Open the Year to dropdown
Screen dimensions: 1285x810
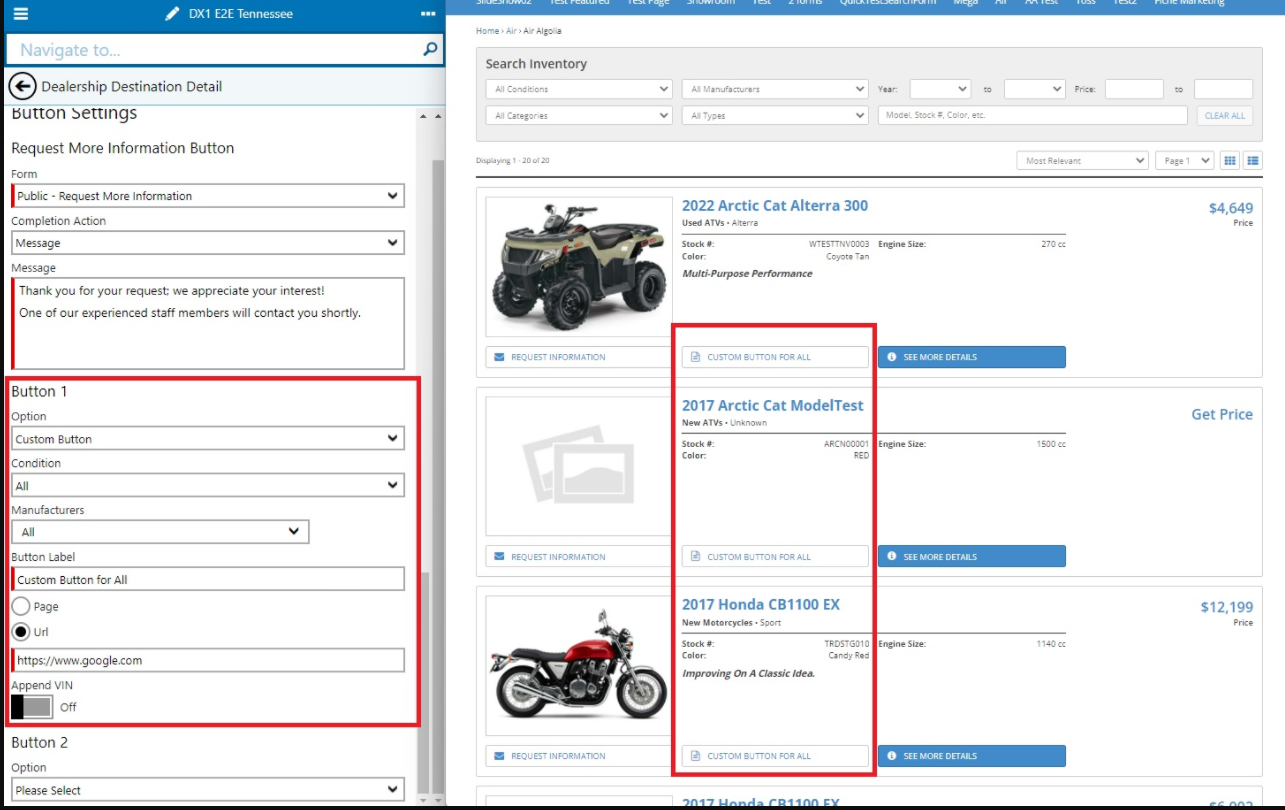pos(1035,89)
